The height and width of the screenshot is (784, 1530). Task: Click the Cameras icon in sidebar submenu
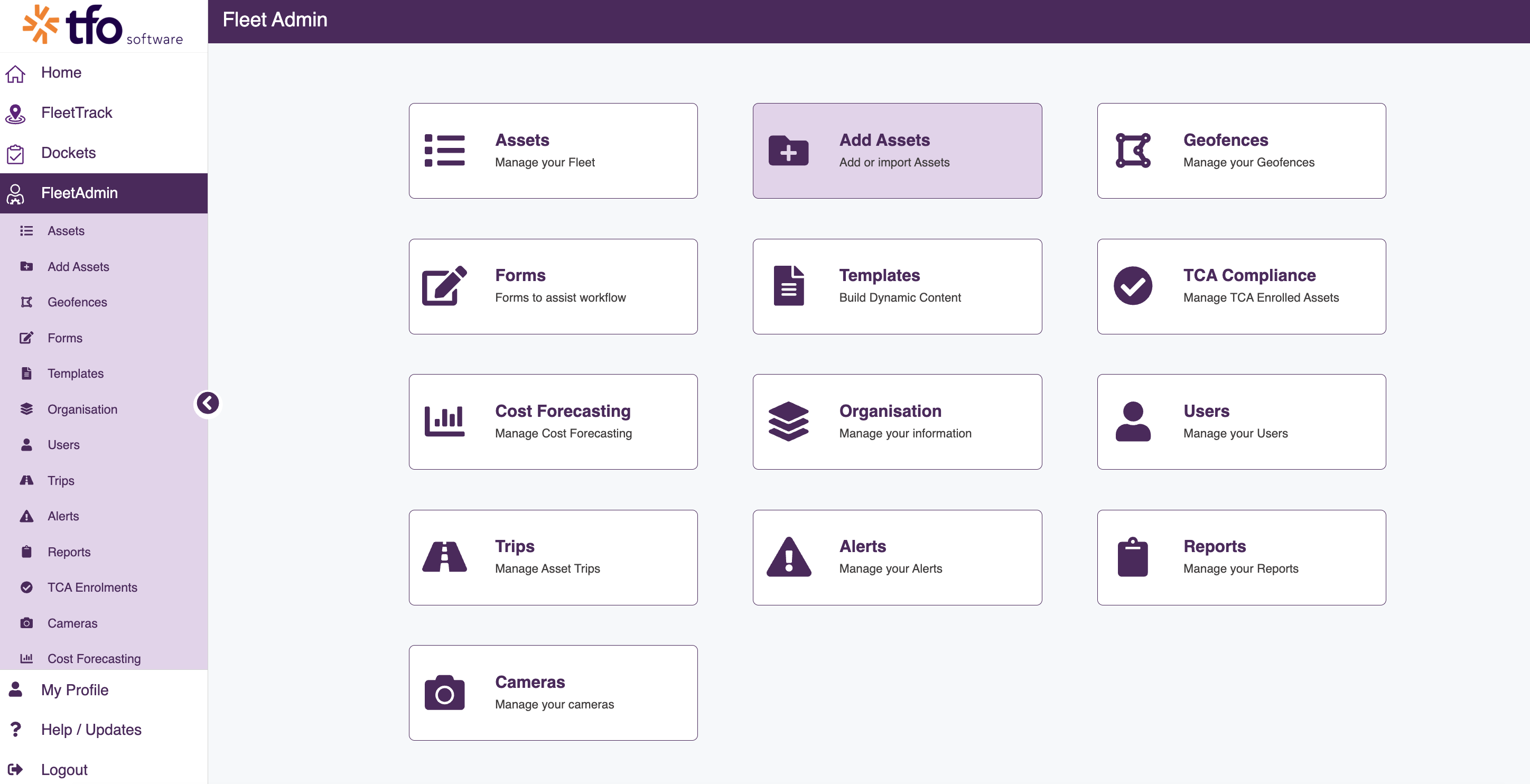click(27, 622)
